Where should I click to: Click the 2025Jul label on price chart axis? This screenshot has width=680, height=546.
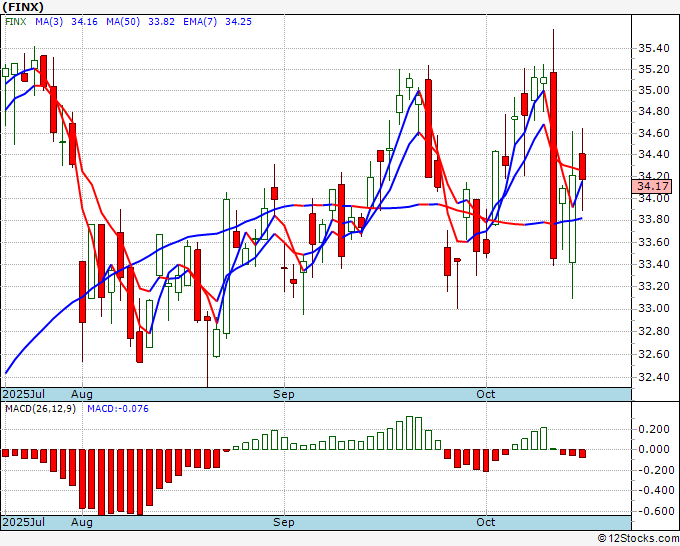(24, 394)
